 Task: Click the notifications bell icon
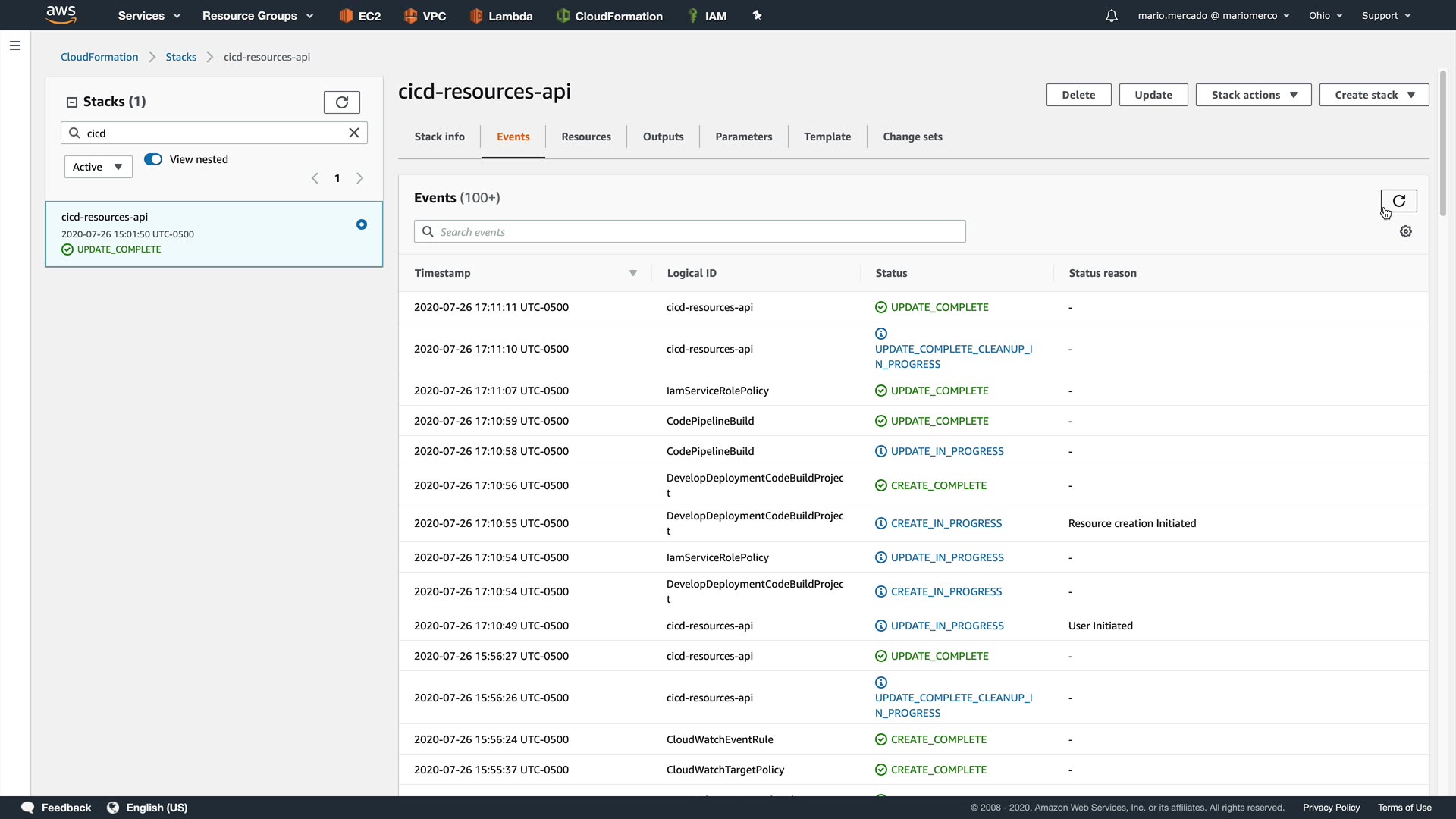(1111, 16)
